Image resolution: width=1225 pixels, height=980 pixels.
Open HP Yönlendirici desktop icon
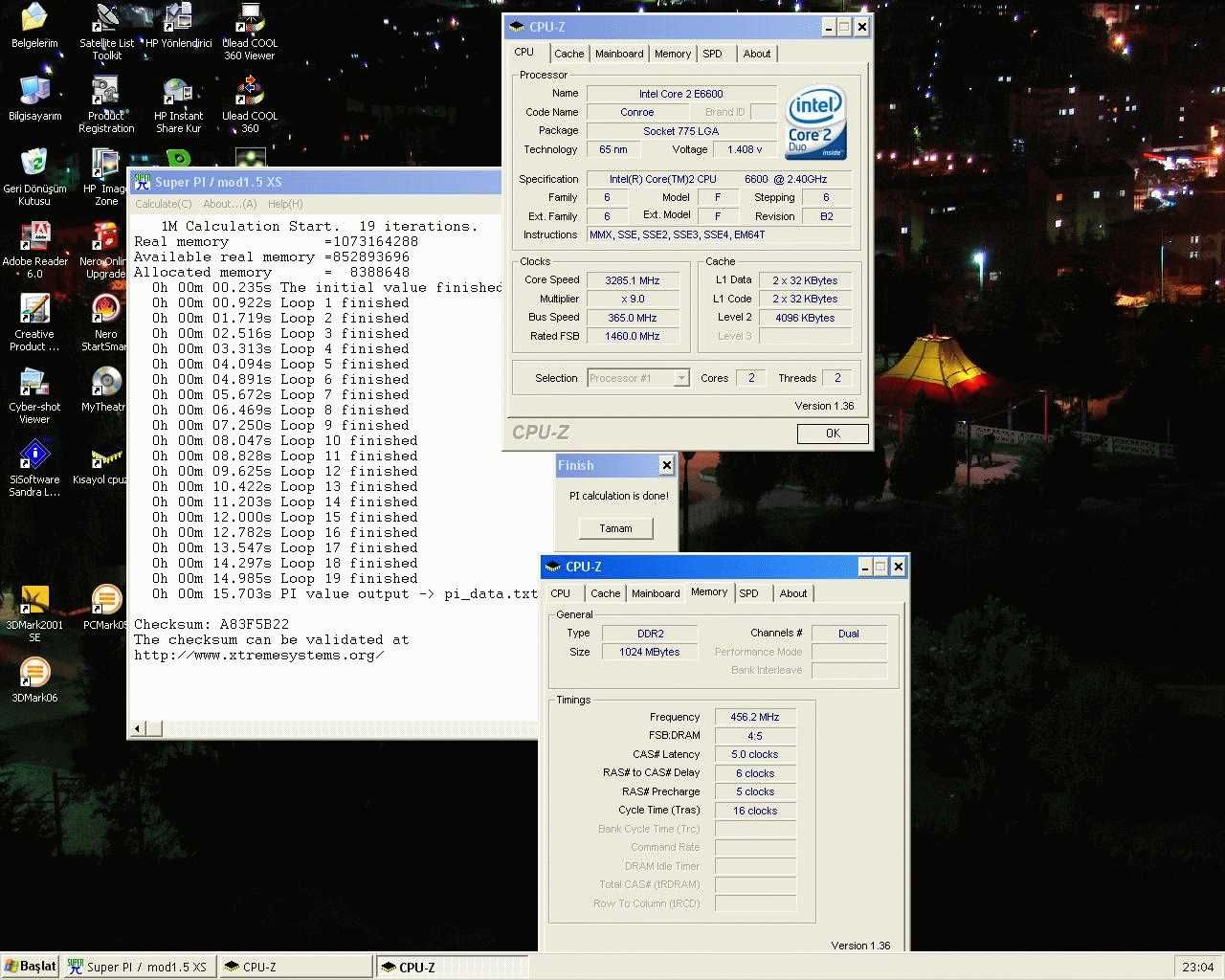pyautogui.click(x=178, y=26)
